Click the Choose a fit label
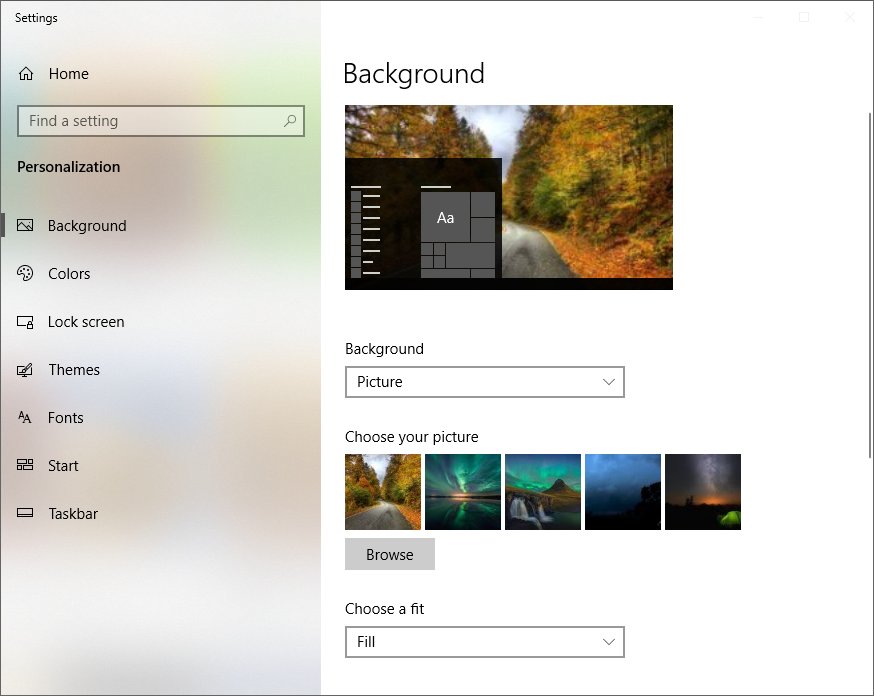 pos(385,609)
